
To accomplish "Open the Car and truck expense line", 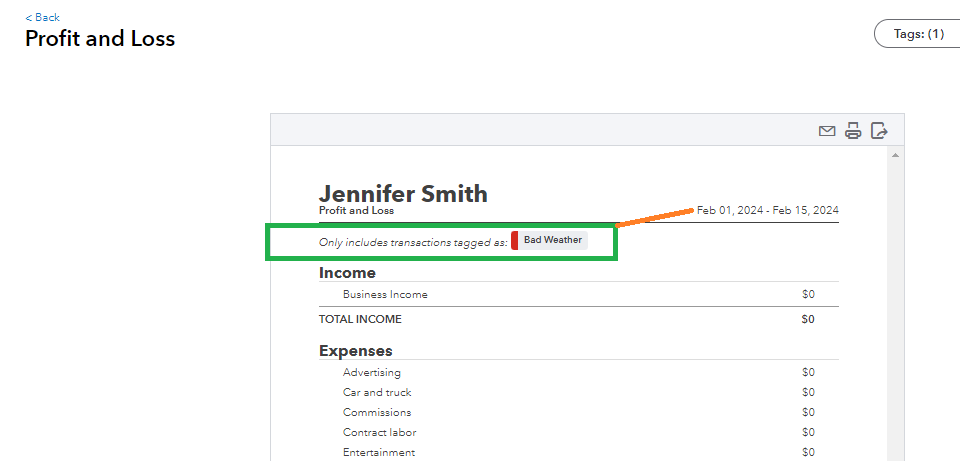I will point(377,393).
